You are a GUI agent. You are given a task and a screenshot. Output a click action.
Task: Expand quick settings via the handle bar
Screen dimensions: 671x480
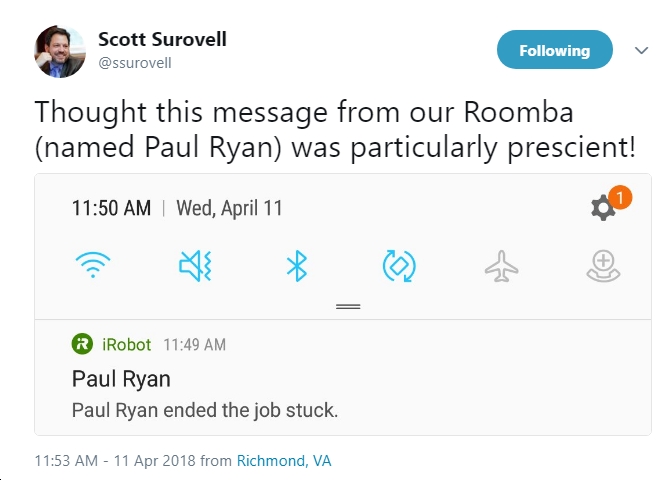click(348, 306)
